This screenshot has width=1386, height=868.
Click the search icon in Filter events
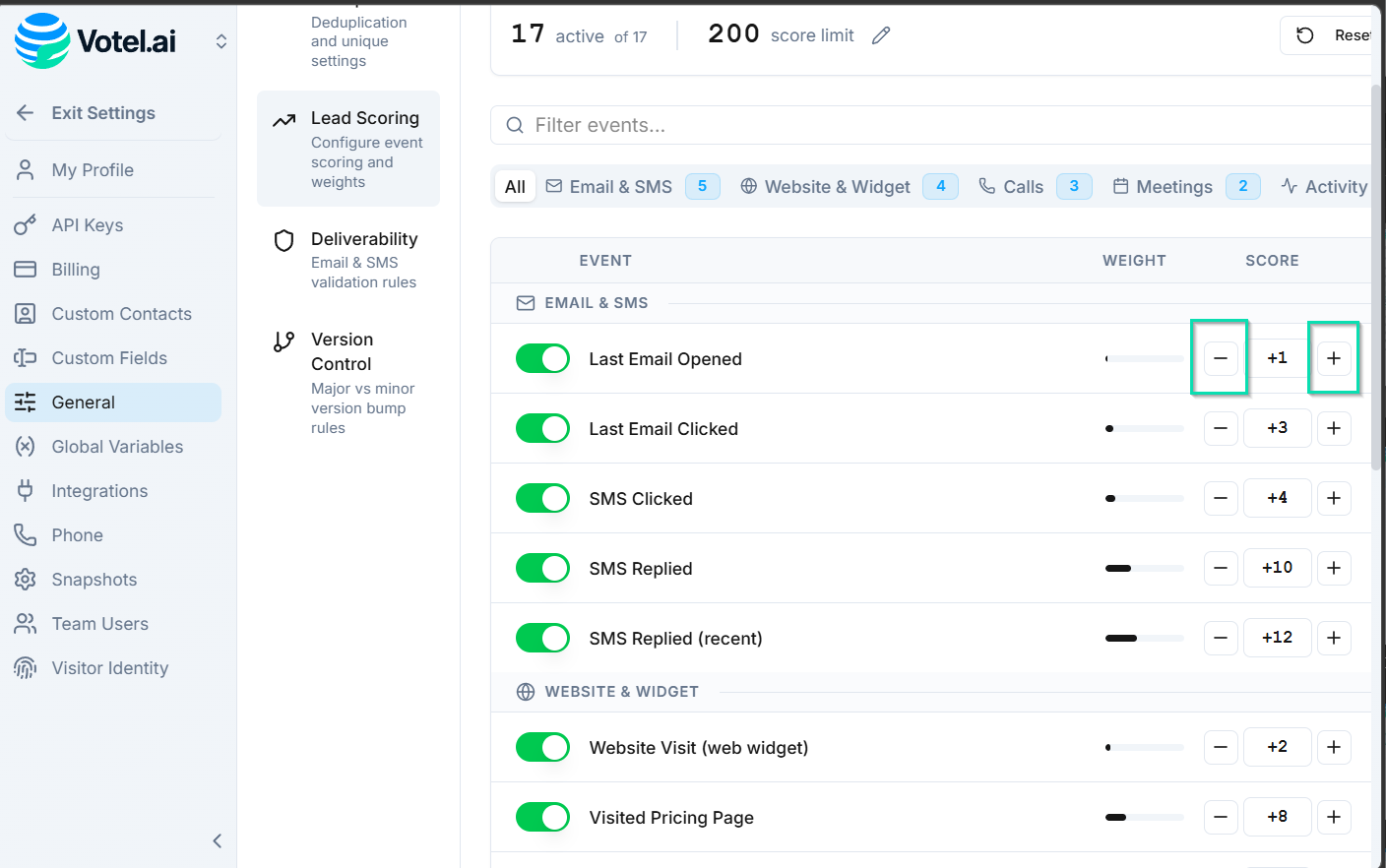coord(514,125)
